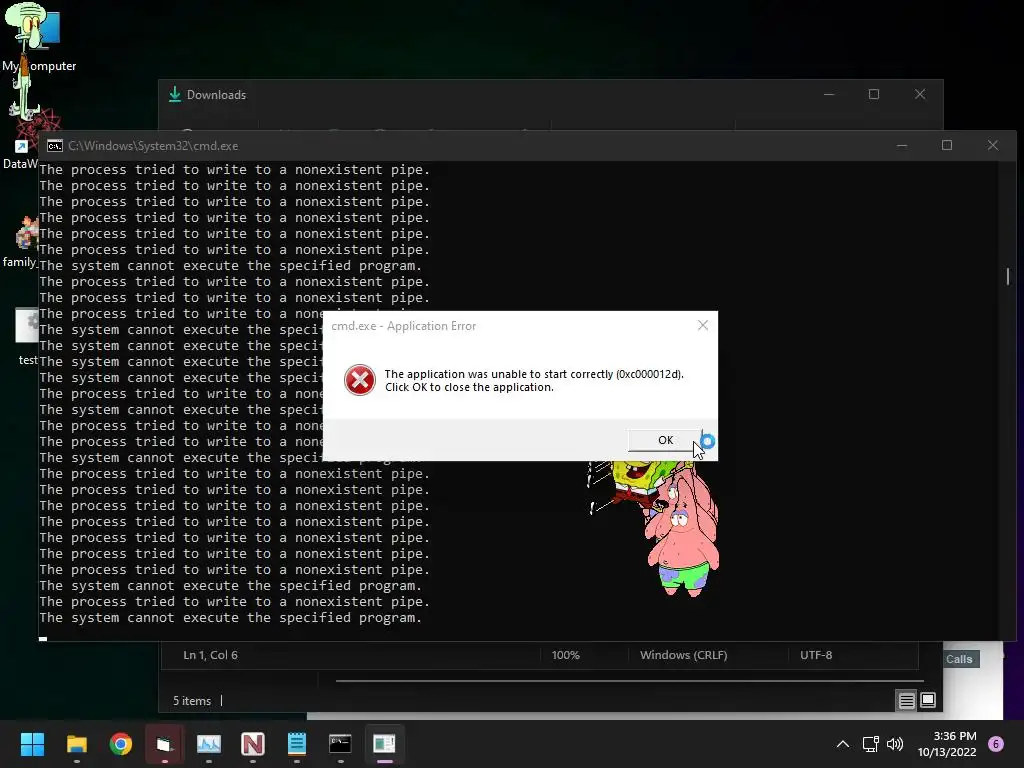Click the Downloads window title icon

tap(174, 95)
